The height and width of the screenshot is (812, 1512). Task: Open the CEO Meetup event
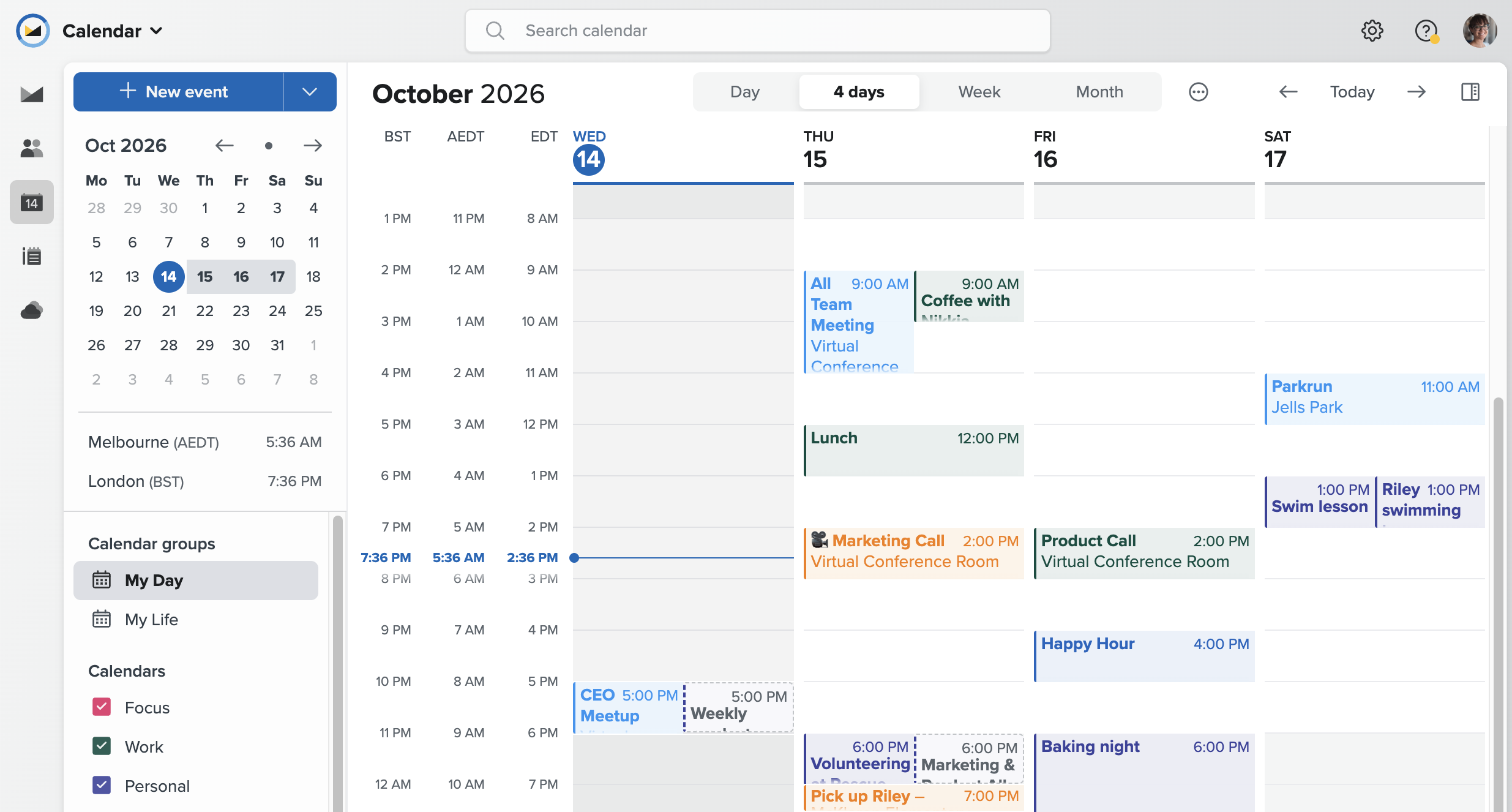tap(629, 707)
